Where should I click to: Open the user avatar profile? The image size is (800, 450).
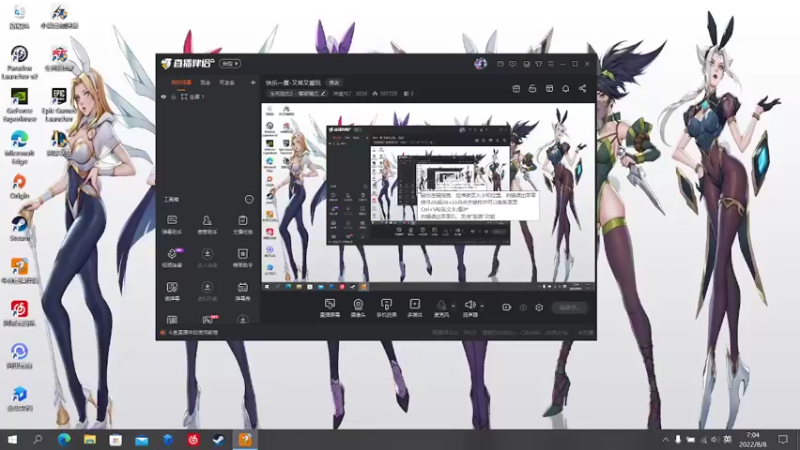pos(480,64)
